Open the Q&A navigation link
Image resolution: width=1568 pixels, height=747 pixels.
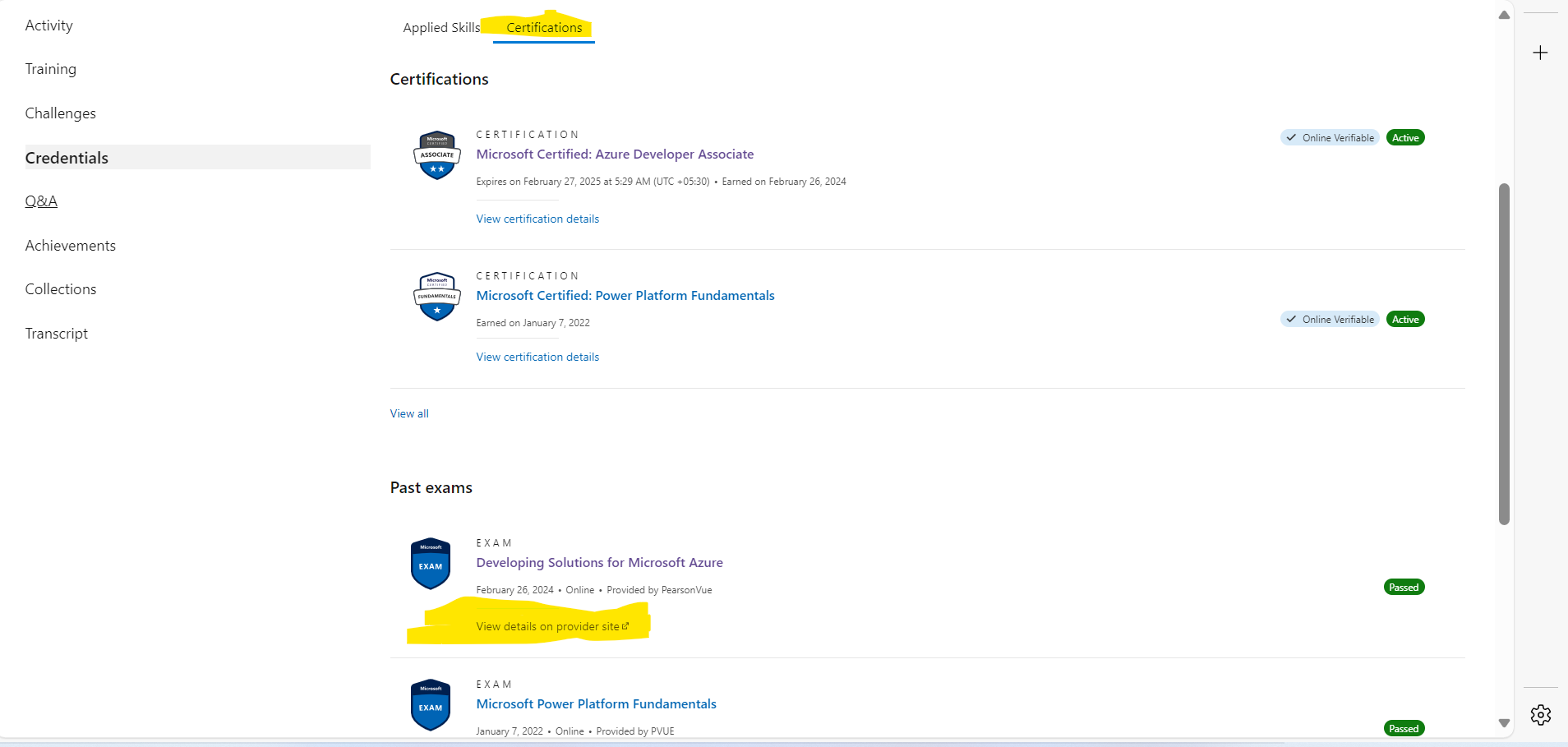pos(41,201)
